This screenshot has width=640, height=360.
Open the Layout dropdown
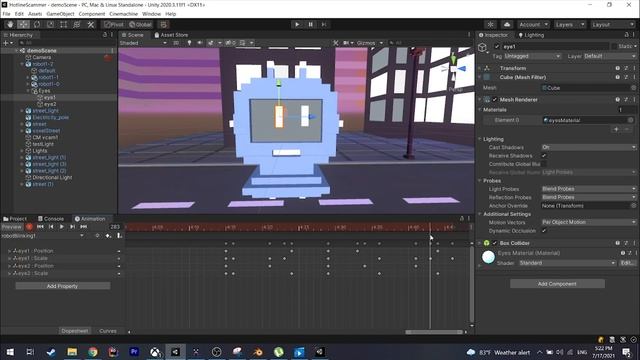pyautogui.click(x=613, y=24)
